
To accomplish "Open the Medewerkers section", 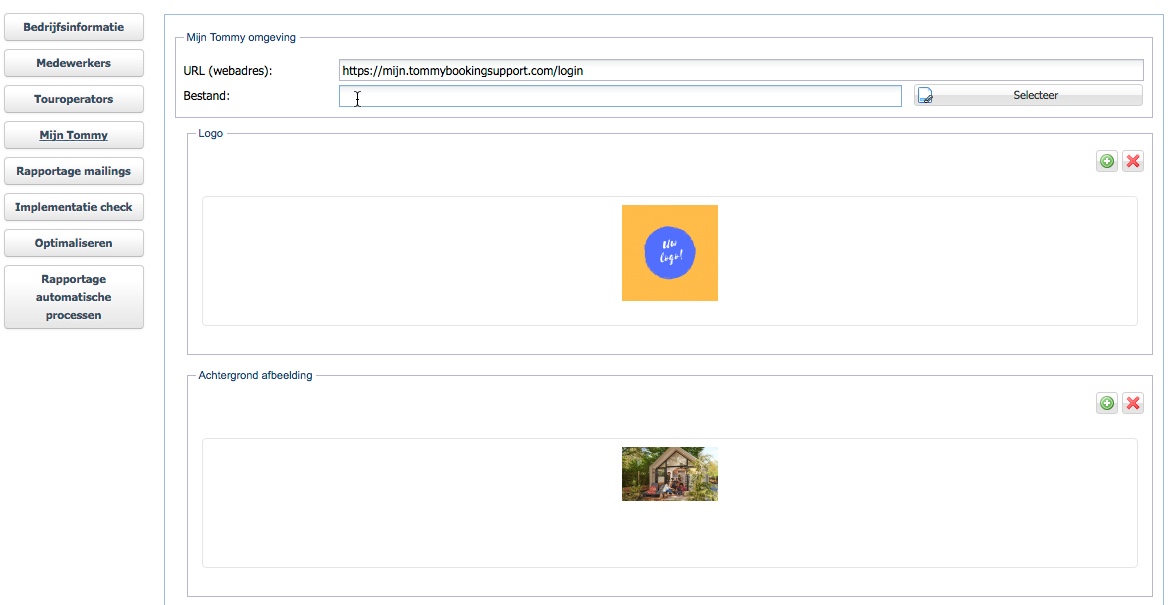I will tap(74, 63).
